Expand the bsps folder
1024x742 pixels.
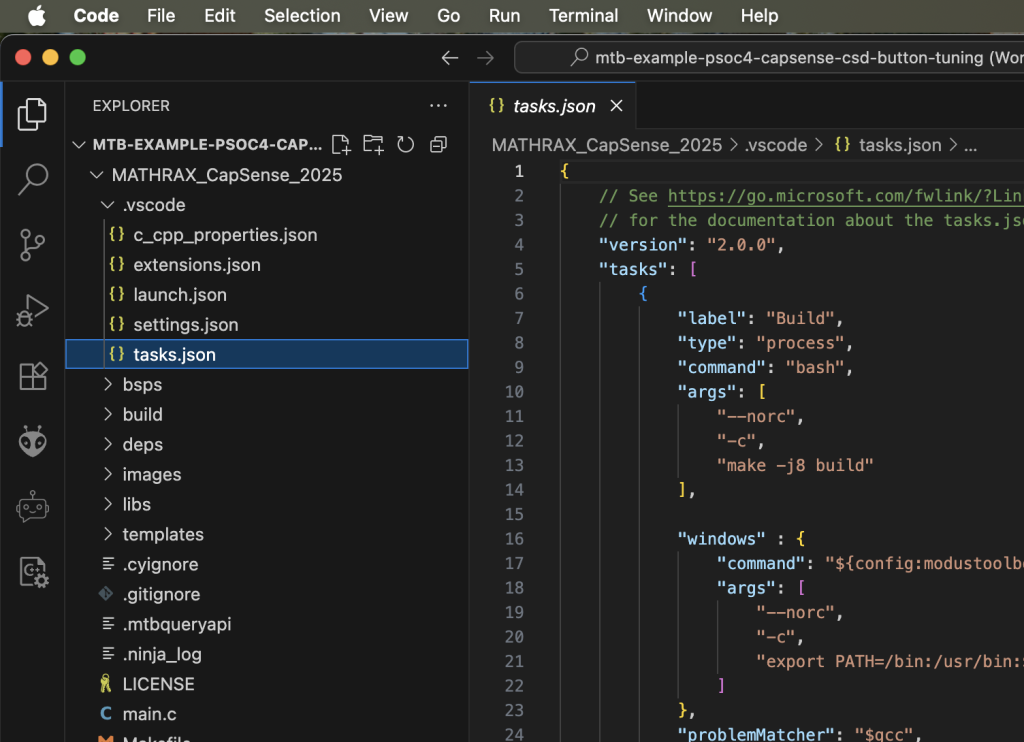click(108, 385)
